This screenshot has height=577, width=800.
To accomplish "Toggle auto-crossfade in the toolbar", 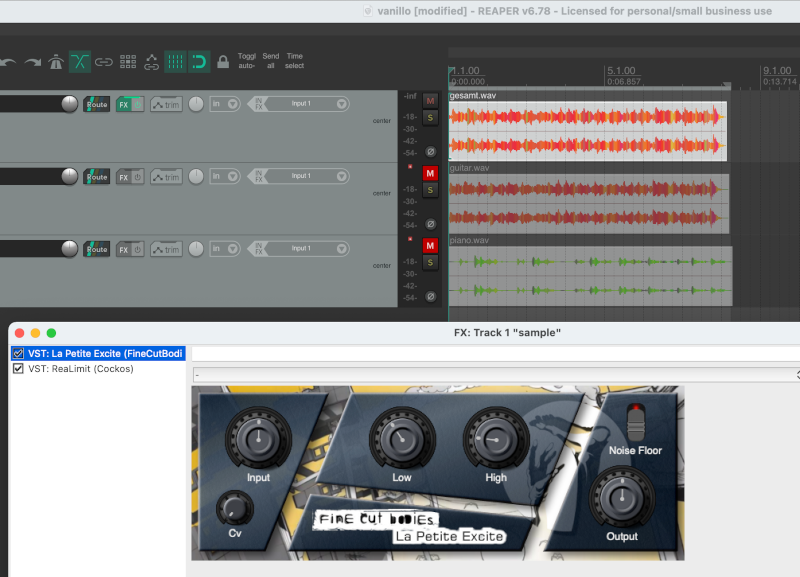I will pyautogui.click(x=79, y=62).
